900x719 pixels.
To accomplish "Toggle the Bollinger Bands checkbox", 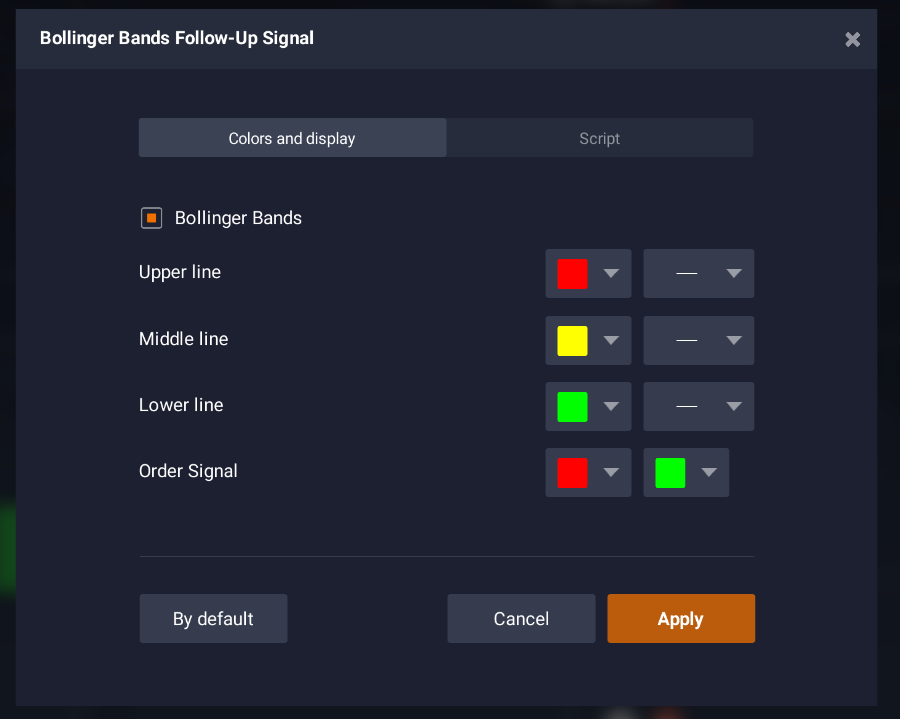I will 151,218.
